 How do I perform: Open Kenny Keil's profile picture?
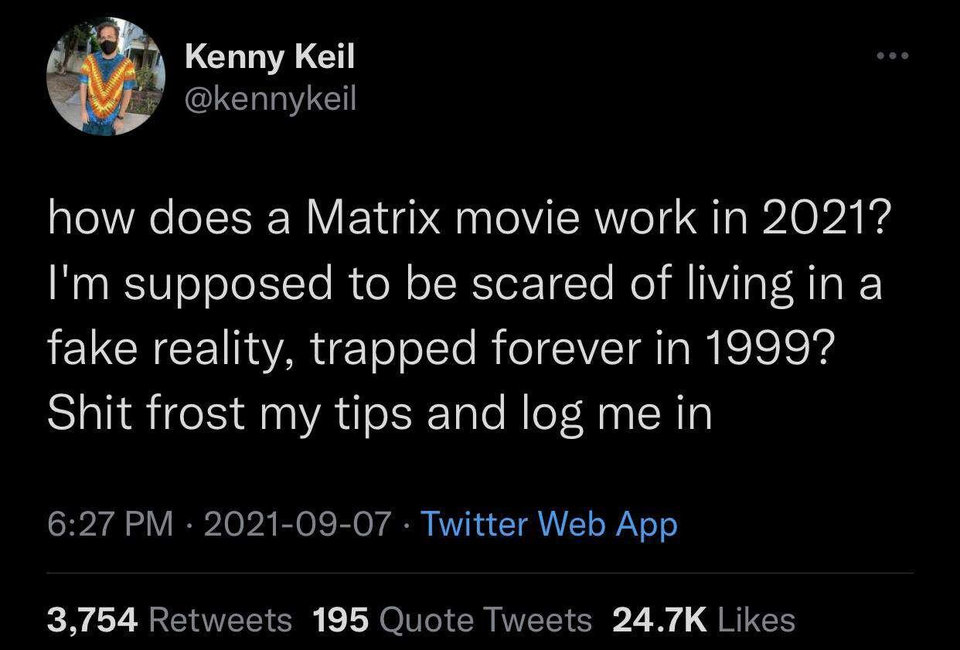pyautogui.click(x=106, y=76)
